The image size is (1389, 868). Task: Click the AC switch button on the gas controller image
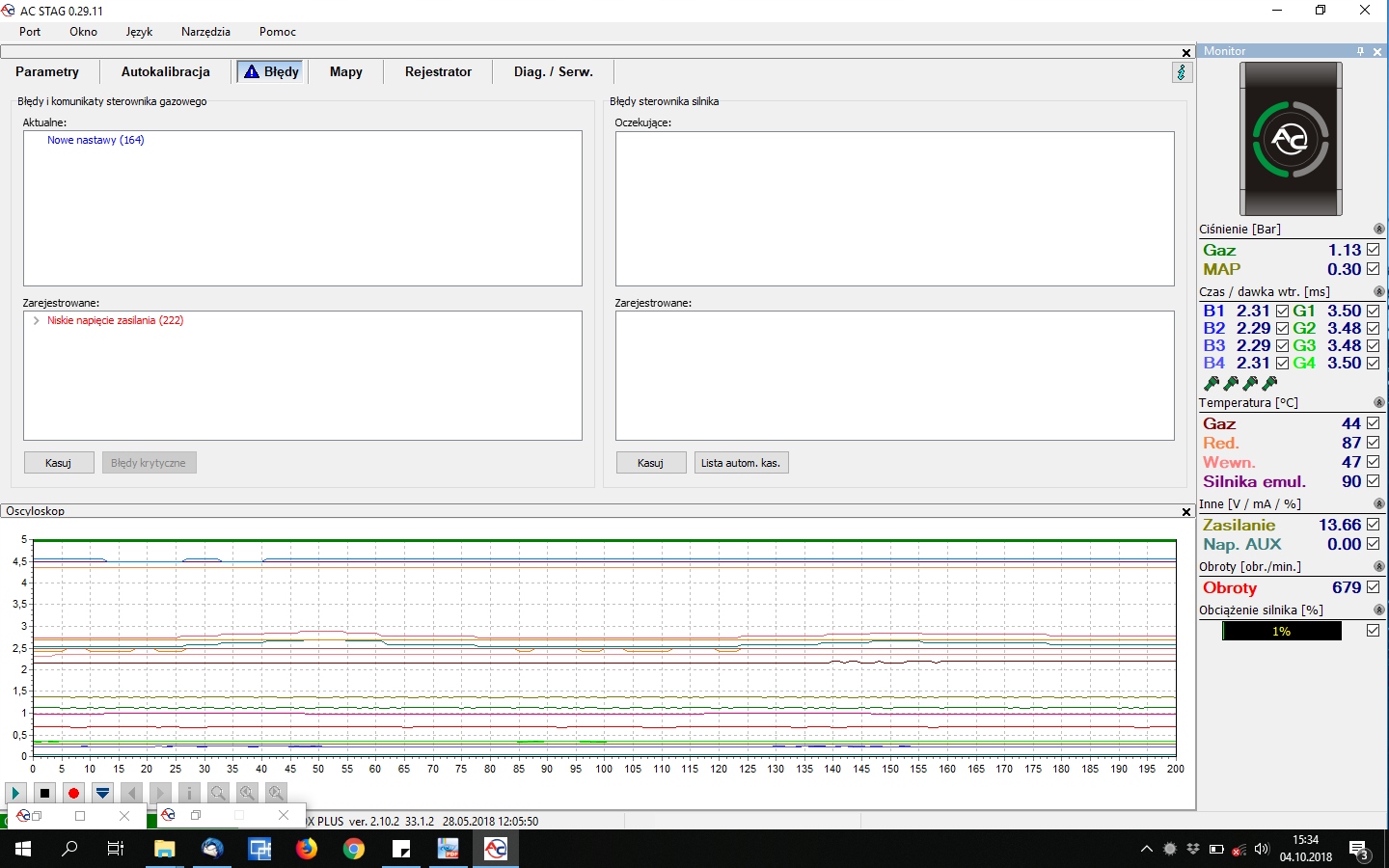tap(1290, 140)
